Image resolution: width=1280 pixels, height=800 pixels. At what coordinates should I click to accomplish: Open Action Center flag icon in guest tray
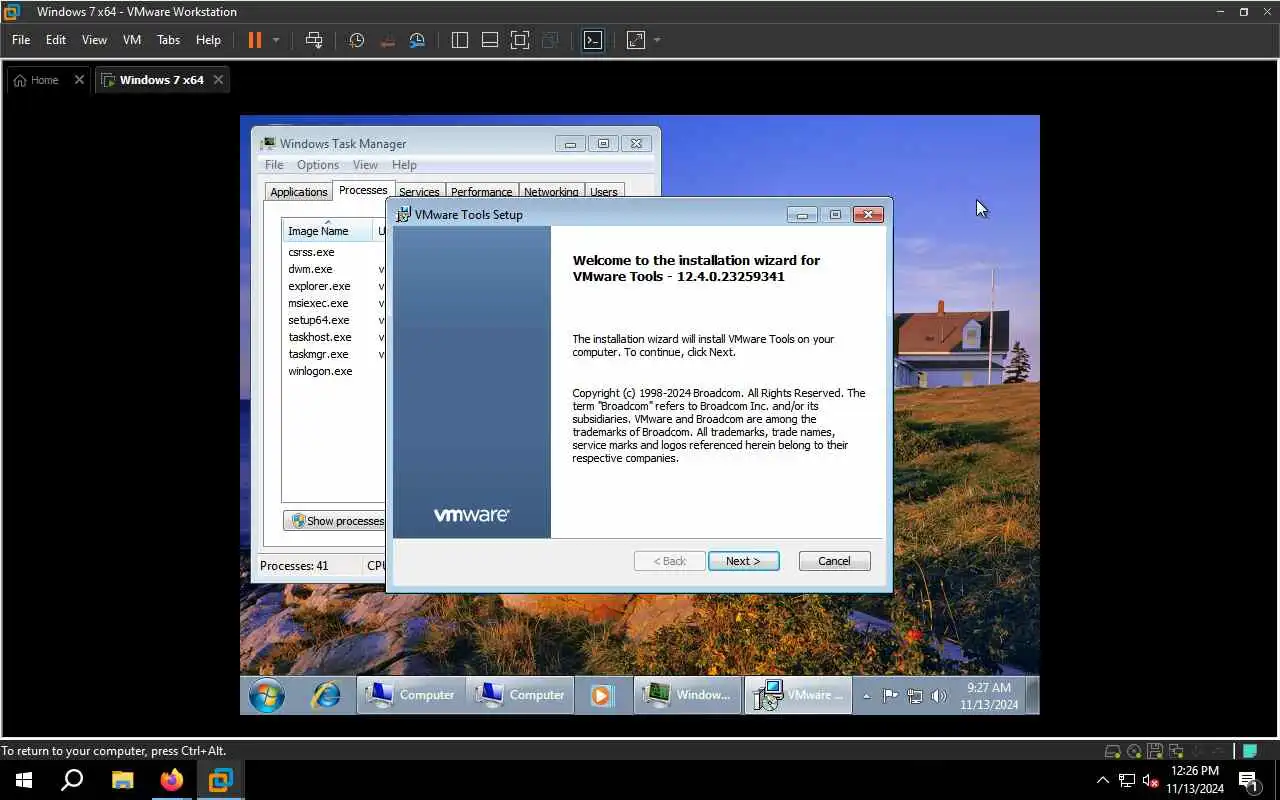pos(890,696)
